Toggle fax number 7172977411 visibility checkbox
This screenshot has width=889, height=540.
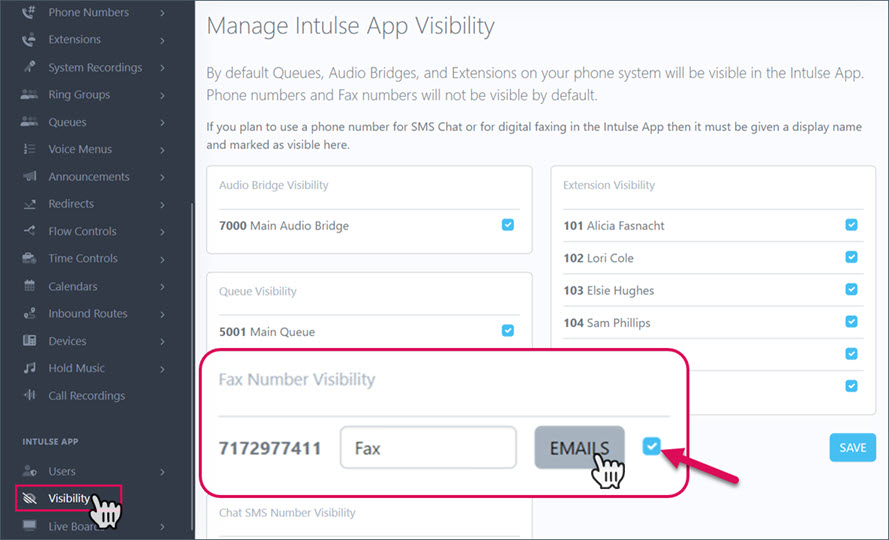click(651, 446)
